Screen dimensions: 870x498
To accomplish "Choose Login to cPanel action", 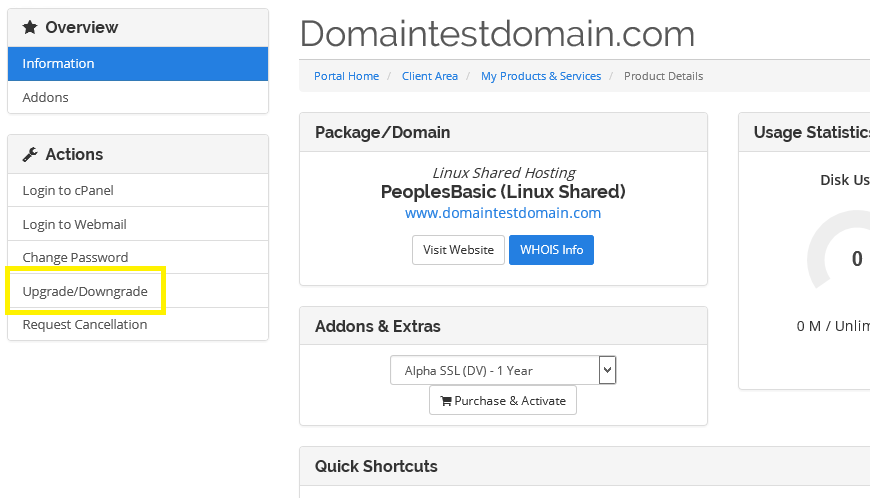I will (x=138, y=190).
